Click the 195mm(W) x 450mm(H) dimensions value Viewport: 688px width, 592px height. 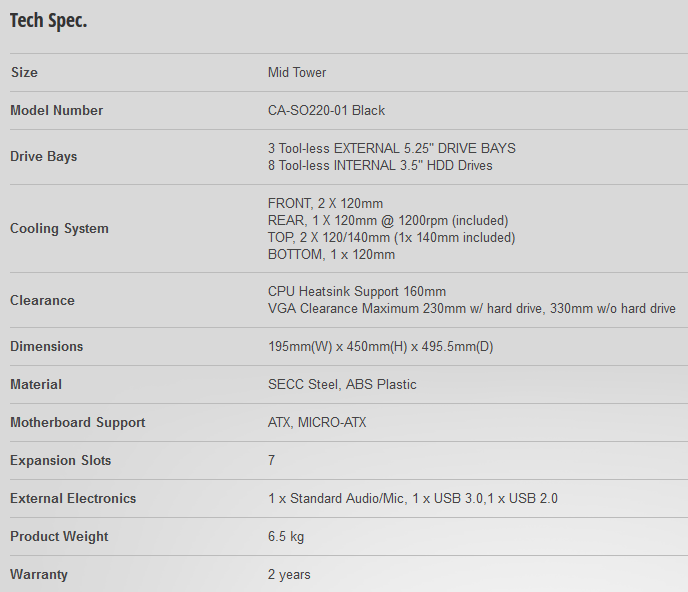pos(381,347)
